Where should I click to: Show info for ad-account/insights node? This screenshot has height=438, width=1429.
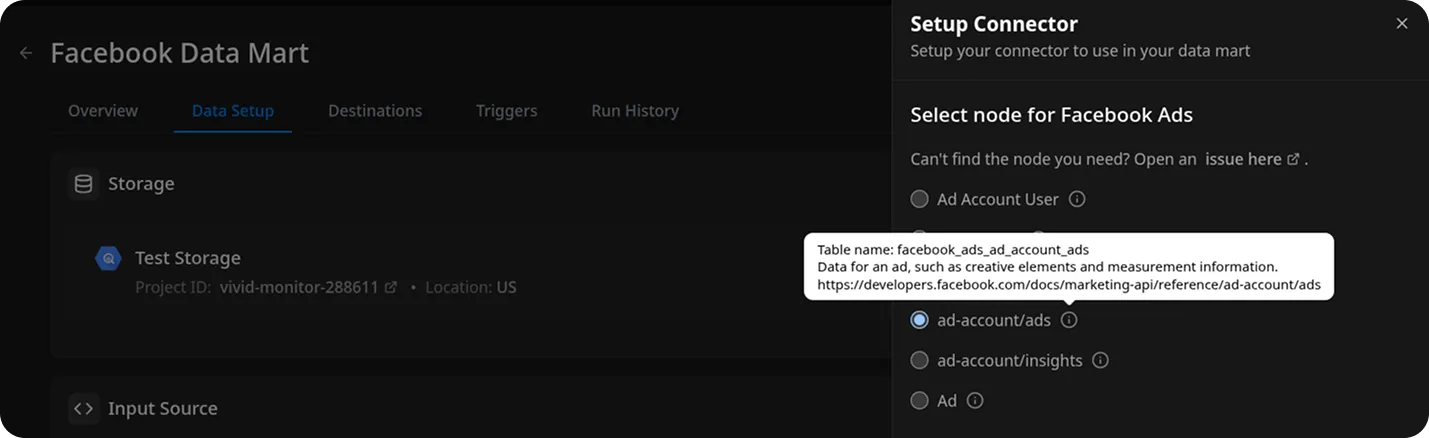tap(1100, 360)
